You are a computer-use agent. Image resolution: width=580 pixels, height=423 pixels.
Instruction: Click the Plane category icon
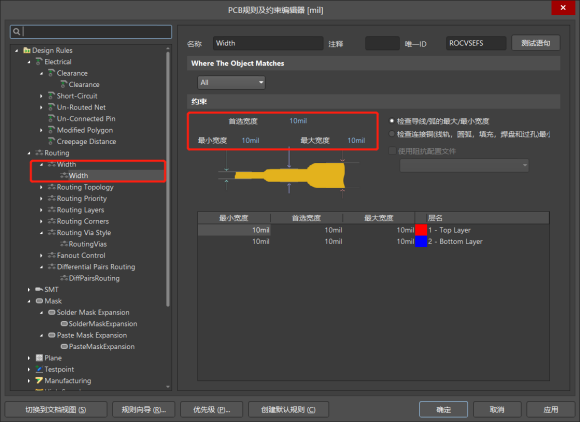click(39, 358)
